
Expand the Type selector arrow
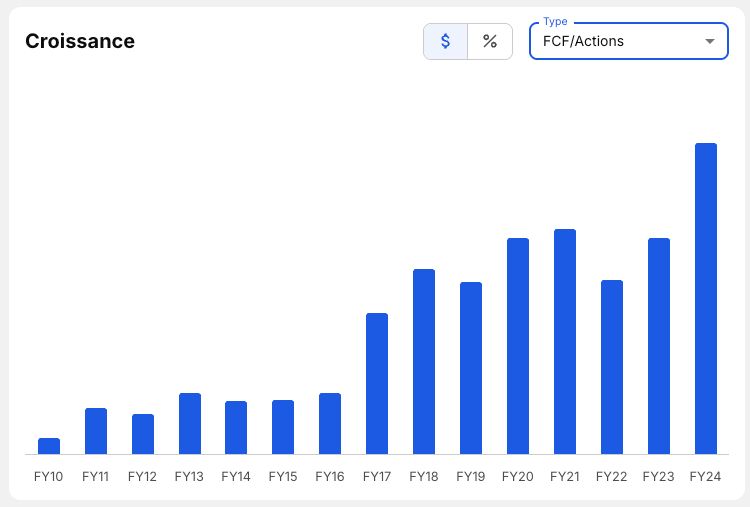tap(710, 42)
